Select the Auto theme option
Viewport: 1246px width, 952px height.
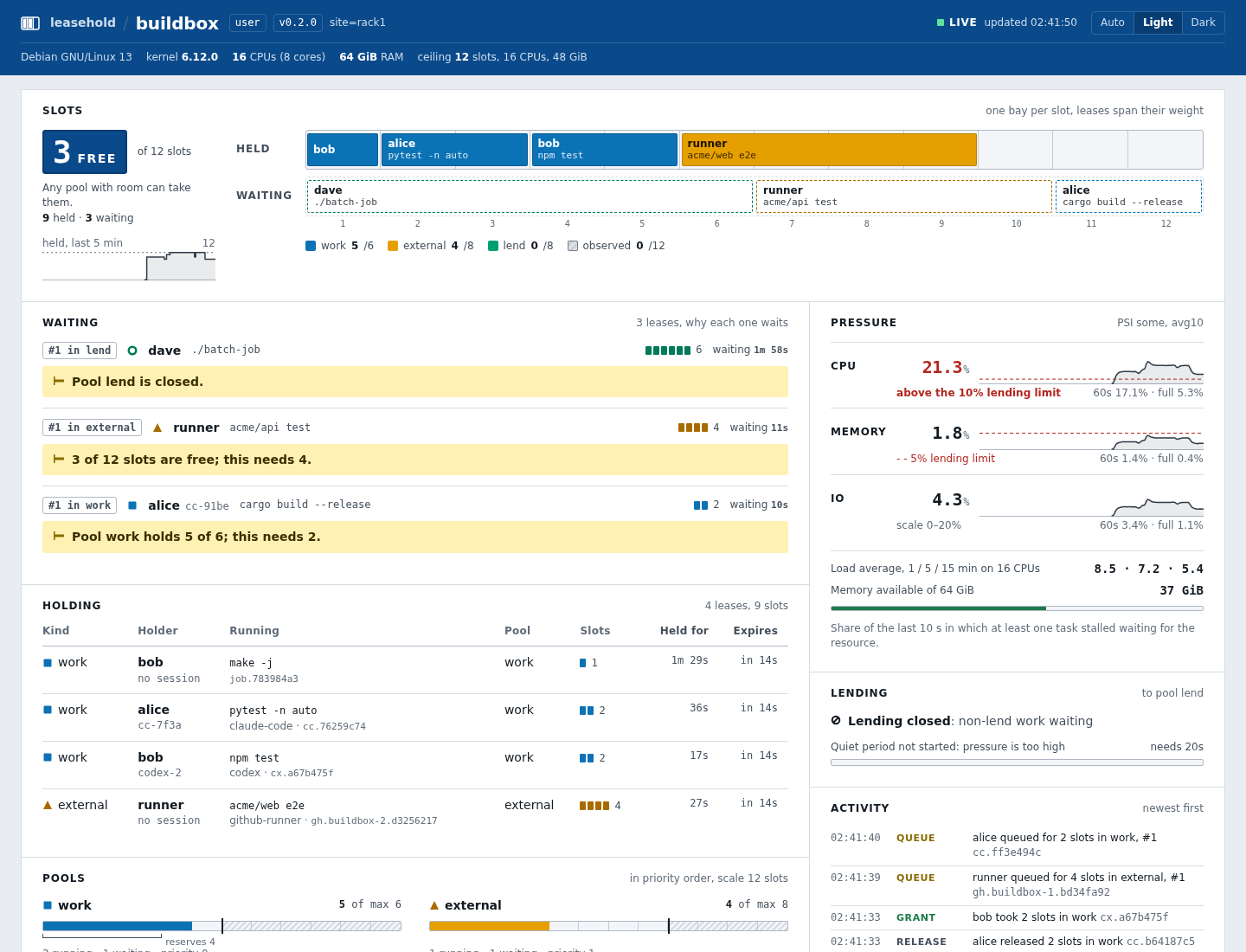click(1113, 23)
